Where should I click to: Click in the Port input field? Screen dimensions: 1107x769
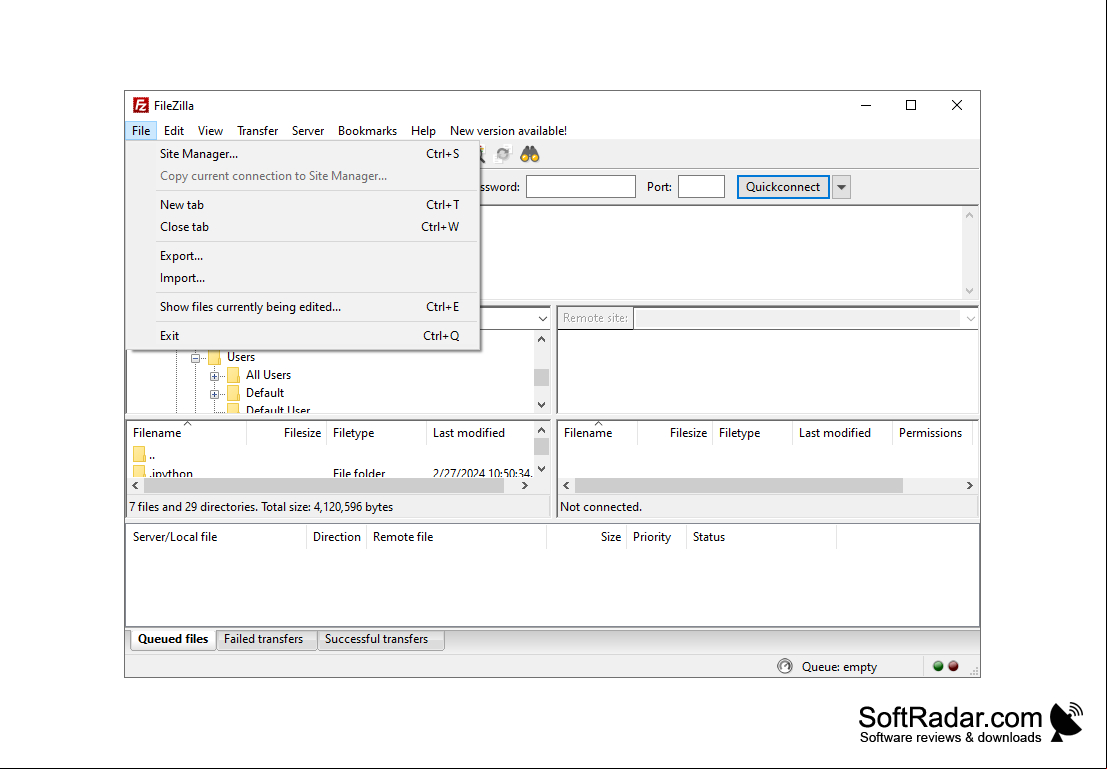(x=701, y=186)
